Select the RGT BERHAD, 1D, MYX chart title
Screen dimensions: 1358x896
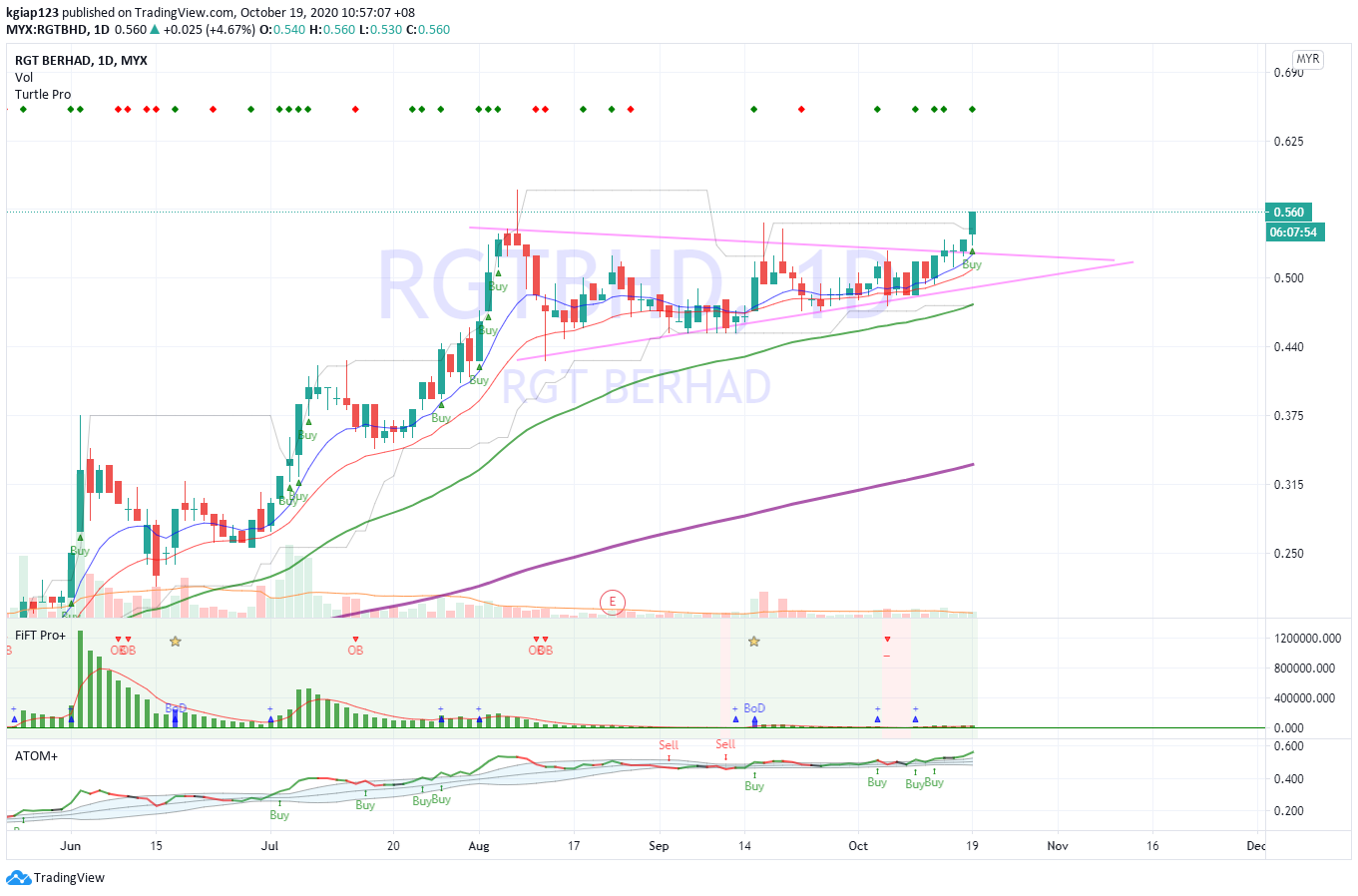[81, 61]
